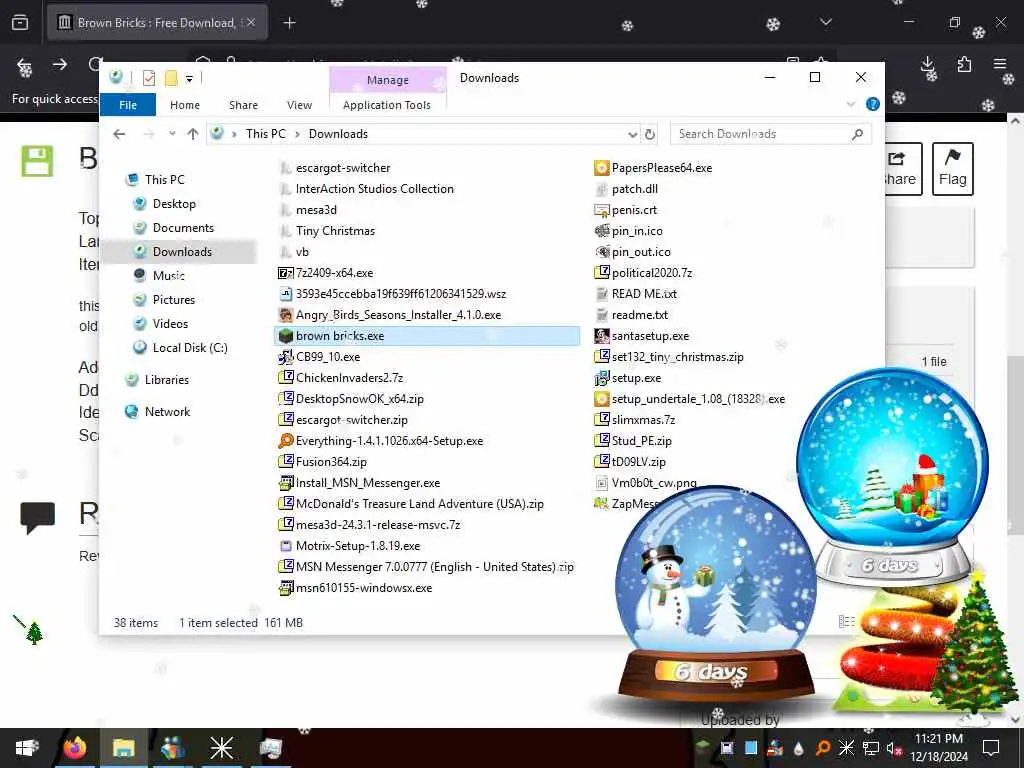Click chevron between This PC and Downloads
This screenshot has width=1024, height=768.
click(x=298, y=134)
